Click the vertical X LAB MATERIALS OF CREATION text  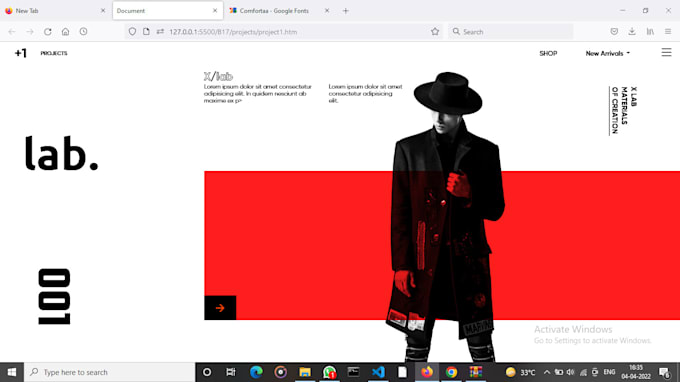[x=624, y=110]
